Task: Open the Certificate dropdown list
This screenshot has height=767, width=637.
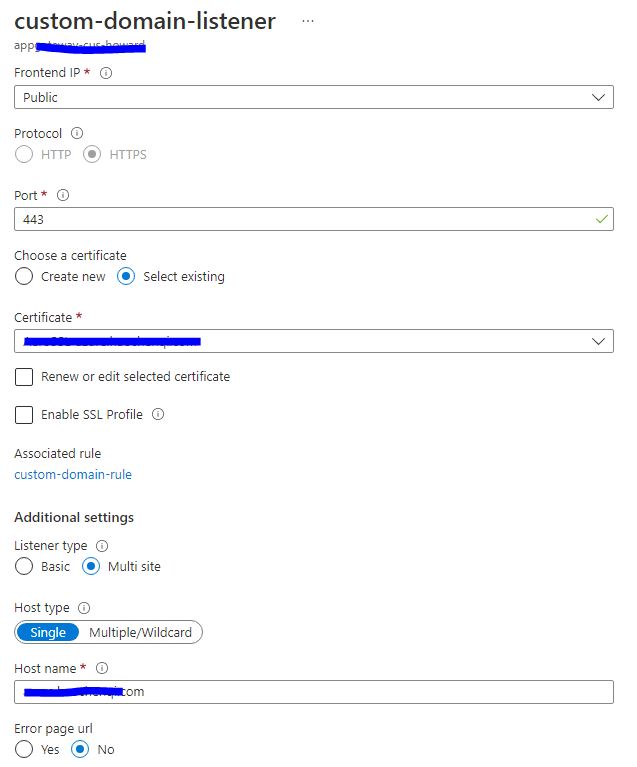Action: 313,341
